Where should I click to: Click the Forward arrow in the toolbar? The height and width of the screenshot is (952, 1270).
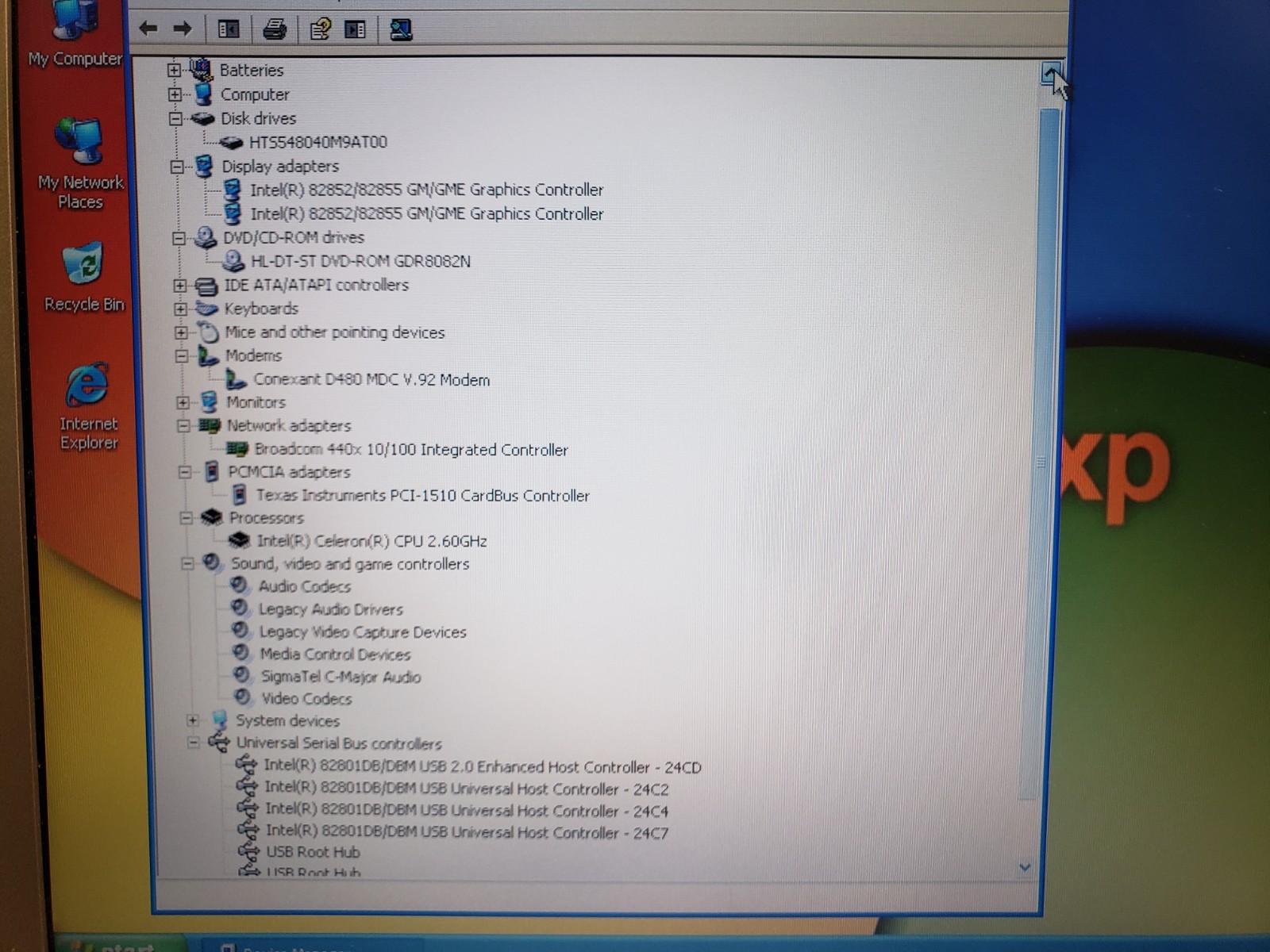point(183,29)
